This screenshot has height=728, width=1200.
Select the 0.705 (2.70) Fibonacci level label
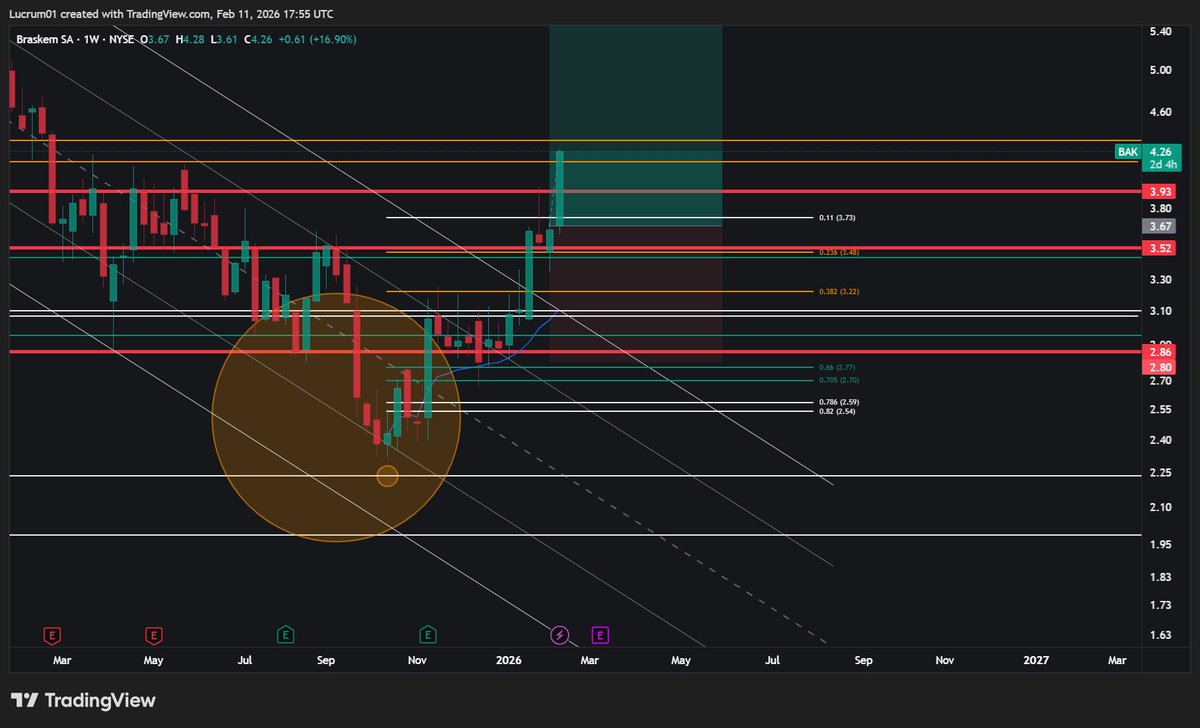click(838, 380)
